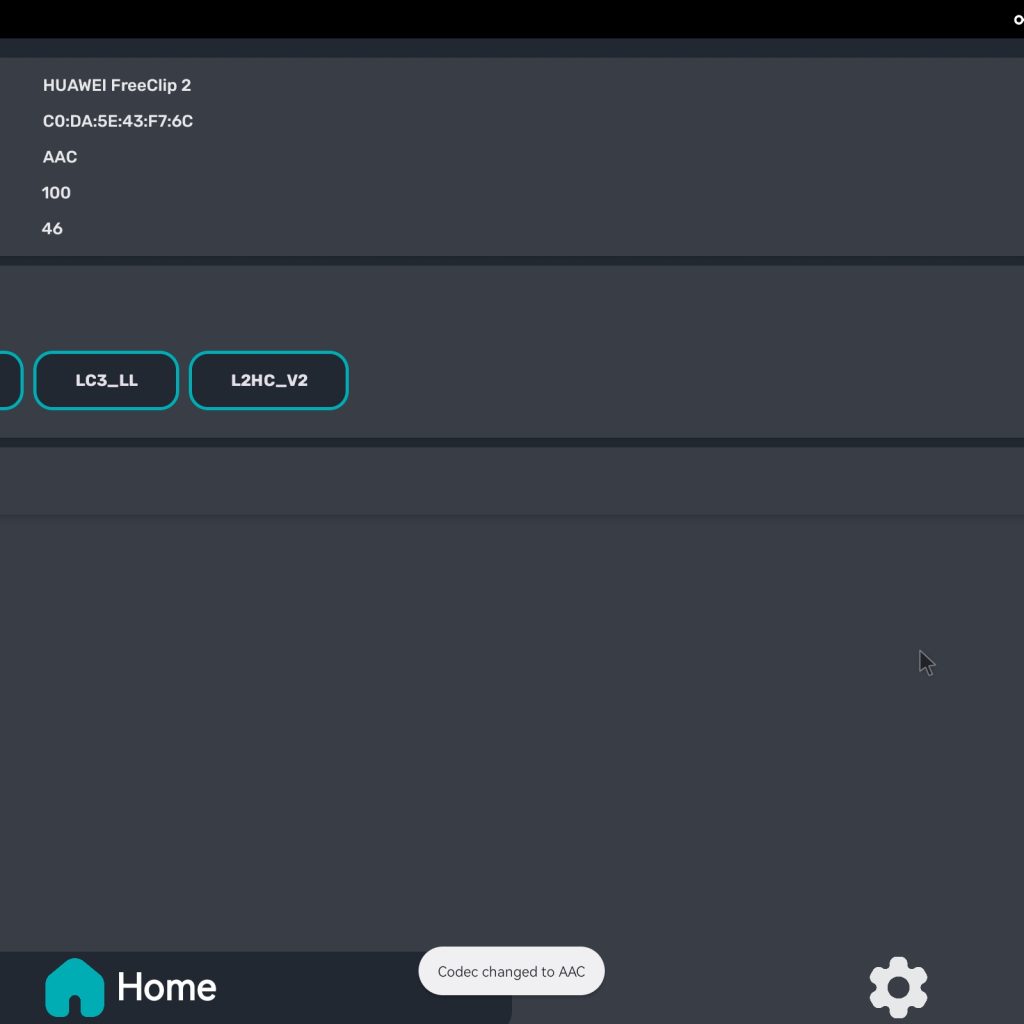
Task: Click the value 46 in device info
Action: [52, 229]
